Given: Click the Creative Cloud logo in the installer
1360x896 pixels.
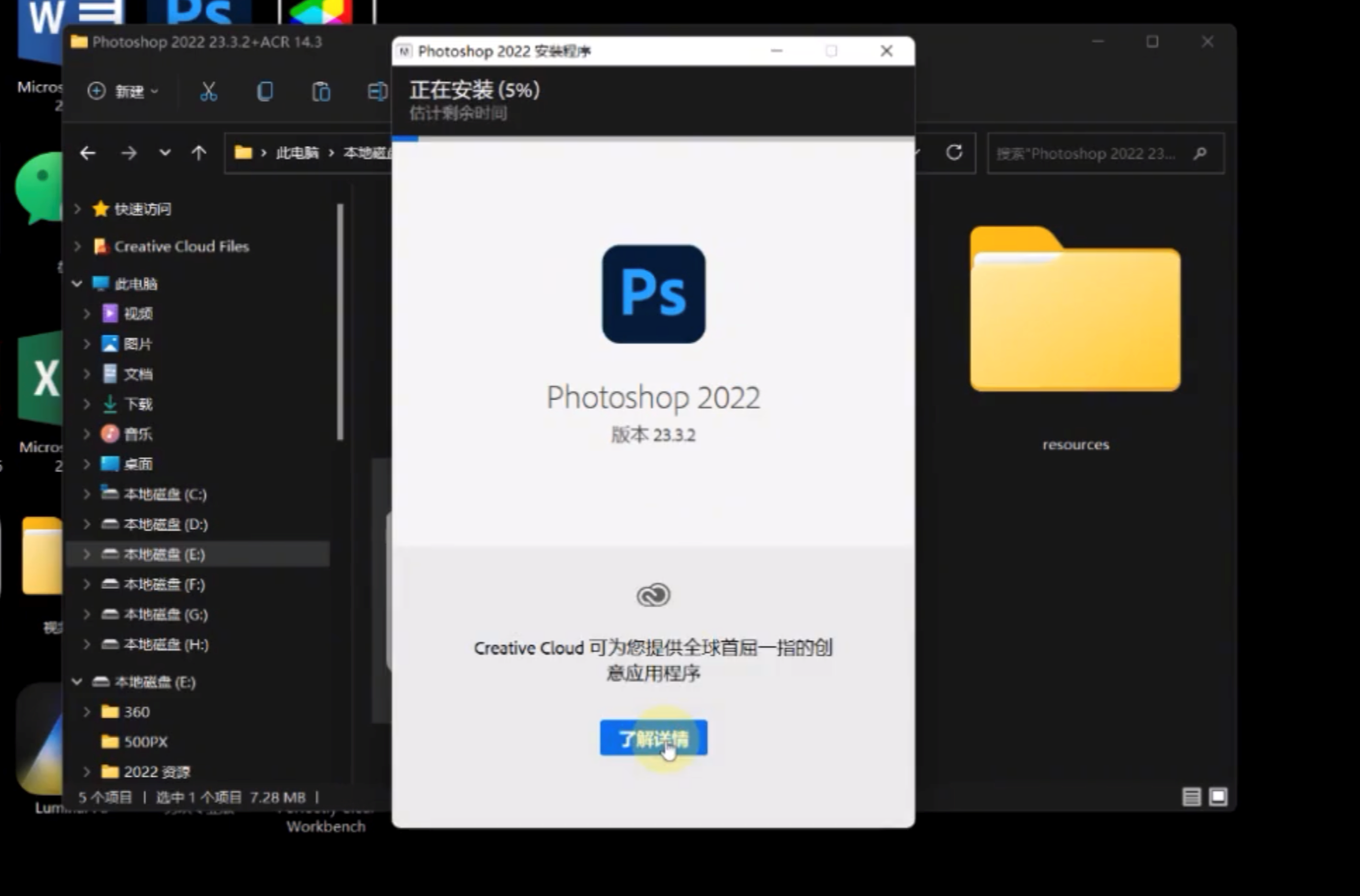Looking at the screenshot, I should (653, 594).
